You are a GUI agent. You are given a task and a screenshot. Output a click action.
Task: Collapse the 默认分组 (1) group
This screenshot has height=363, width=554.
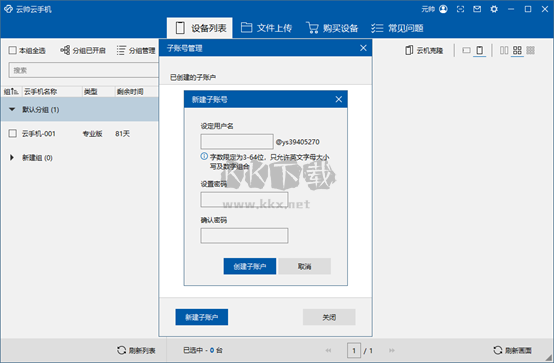(x=12, y=110)
